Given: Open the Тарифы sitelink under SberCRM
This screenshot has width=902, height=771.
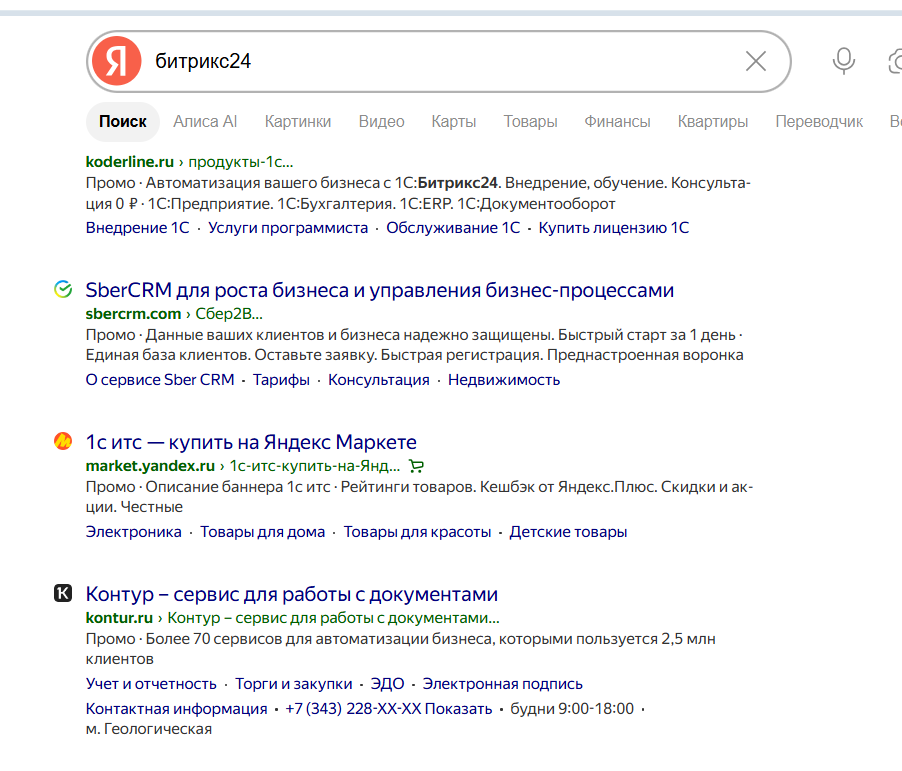Looking at the screenshot, I should (x=281, y=380).
